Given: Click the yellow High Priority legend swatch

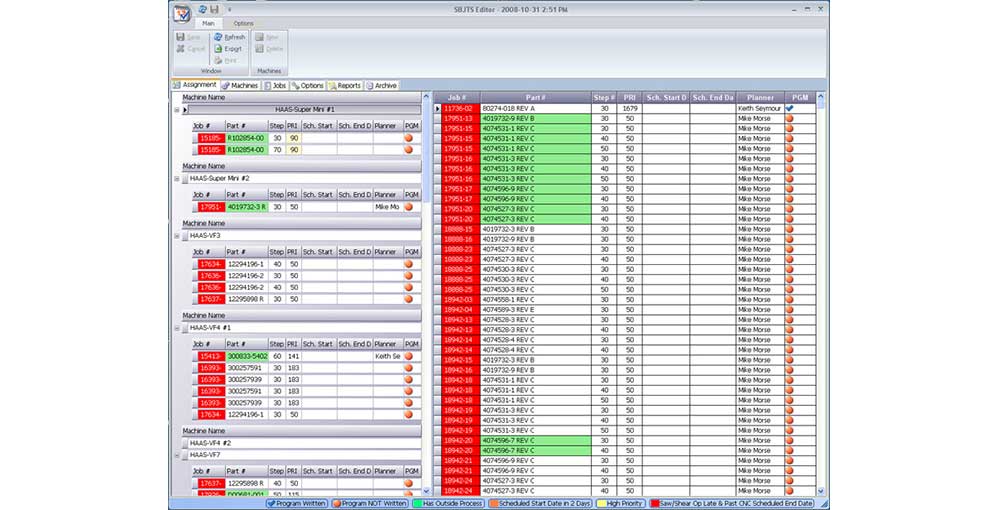Looking at the screenshot, I should pos(601,504).
